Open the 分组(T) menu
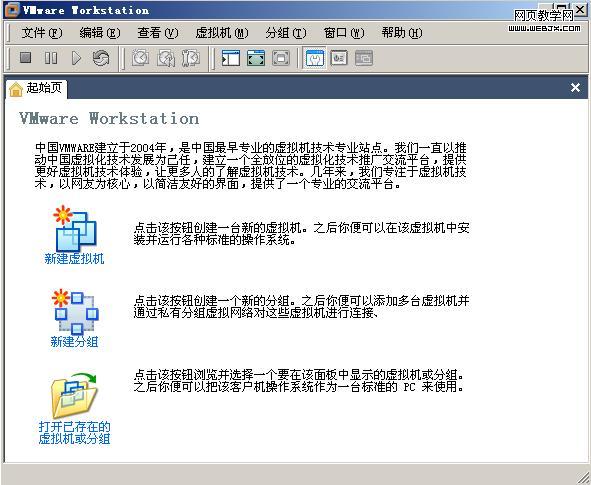The height and width of the screenshot is (485, 591). coord(286,33)
